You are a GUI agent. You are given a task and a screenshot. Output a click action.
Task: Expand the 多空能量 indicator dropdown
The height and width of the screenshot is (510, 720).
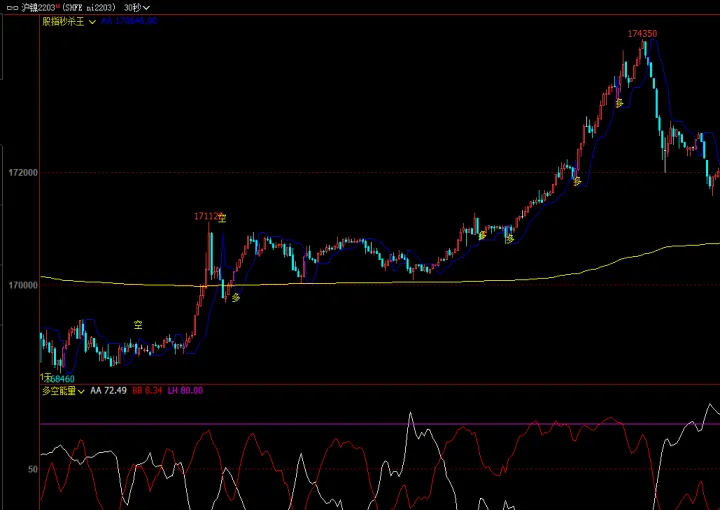pos(83,391)
